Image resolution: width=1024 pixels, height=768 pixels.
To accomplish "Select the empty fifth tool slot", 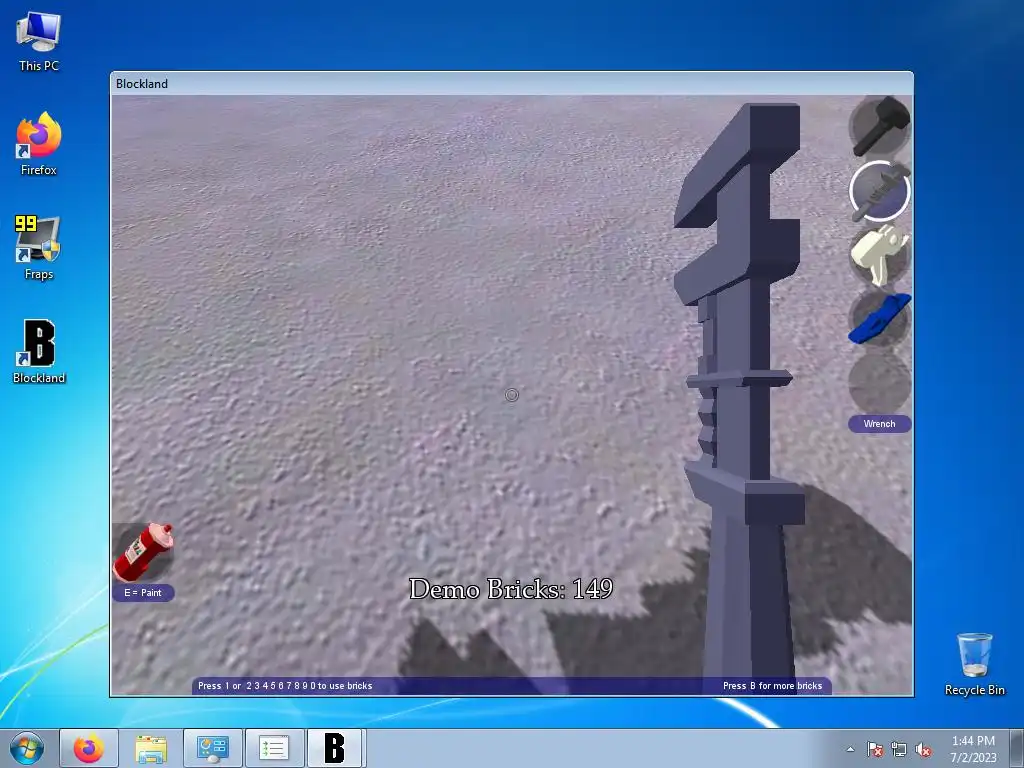I will (x=880, y=382).
